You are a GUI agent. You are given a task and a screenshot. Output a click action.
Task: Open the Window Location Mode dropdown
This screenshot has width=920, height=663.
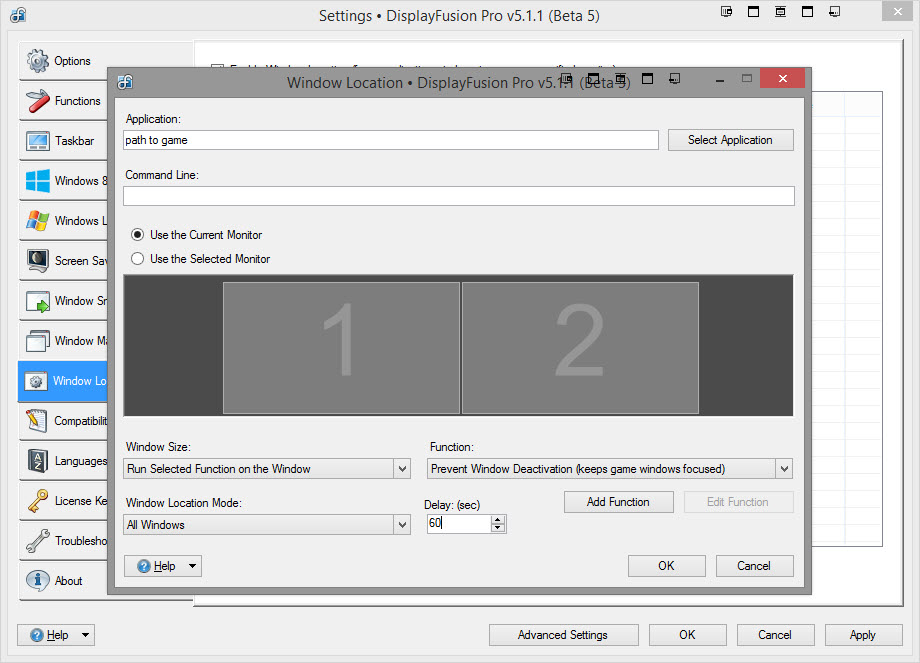(x=402, y=525)
